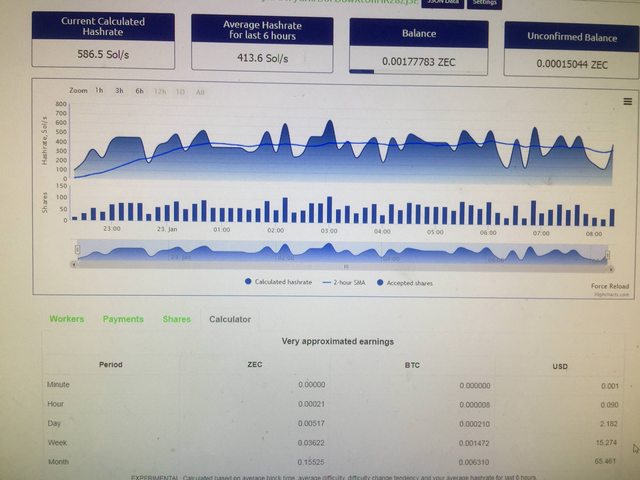Click the navigator right handle
Image resolution: width=640 pixels, height=480 pixels.
[x=607, y=255]
